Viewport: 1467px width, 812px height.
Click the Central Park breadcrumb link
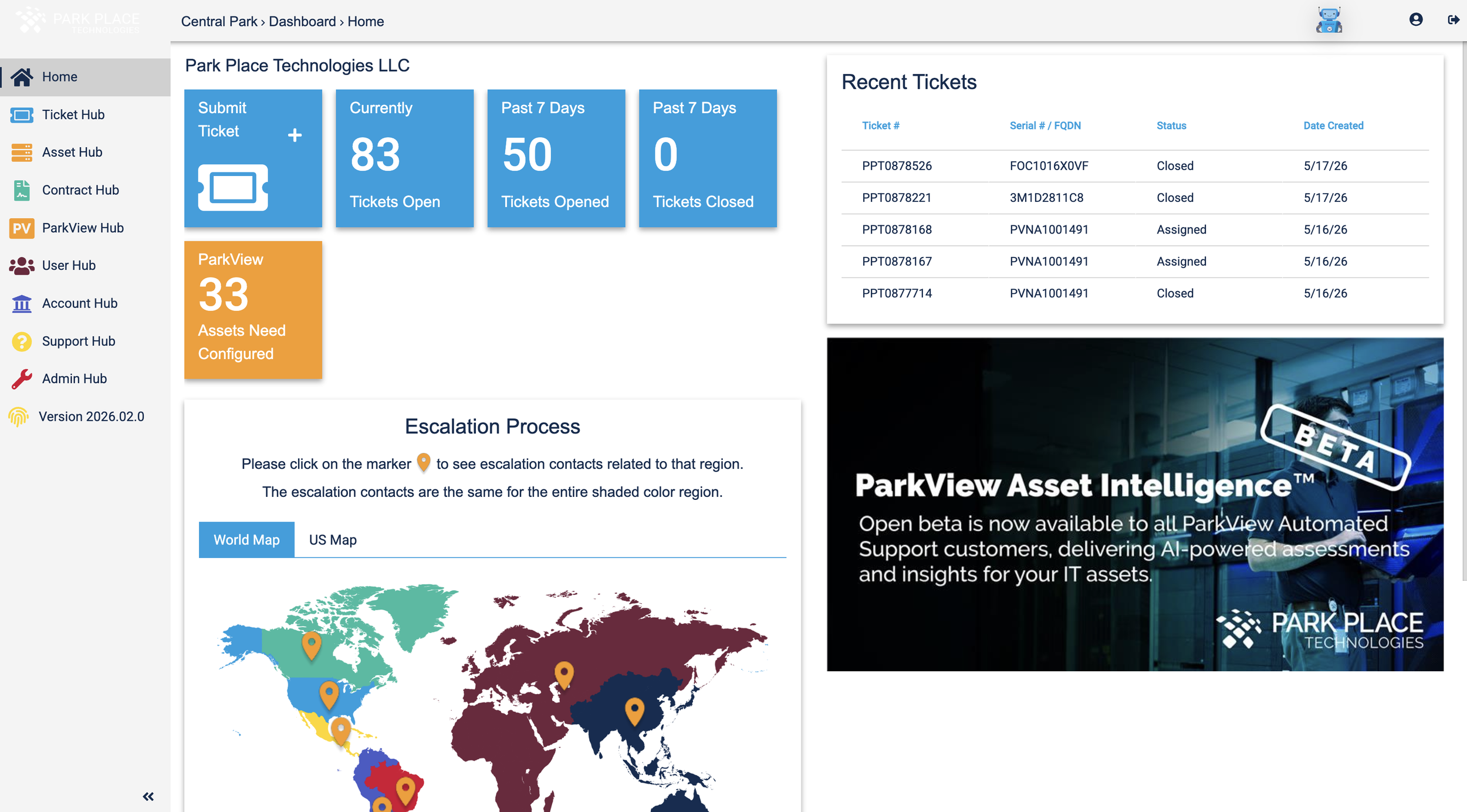[219, 22]
